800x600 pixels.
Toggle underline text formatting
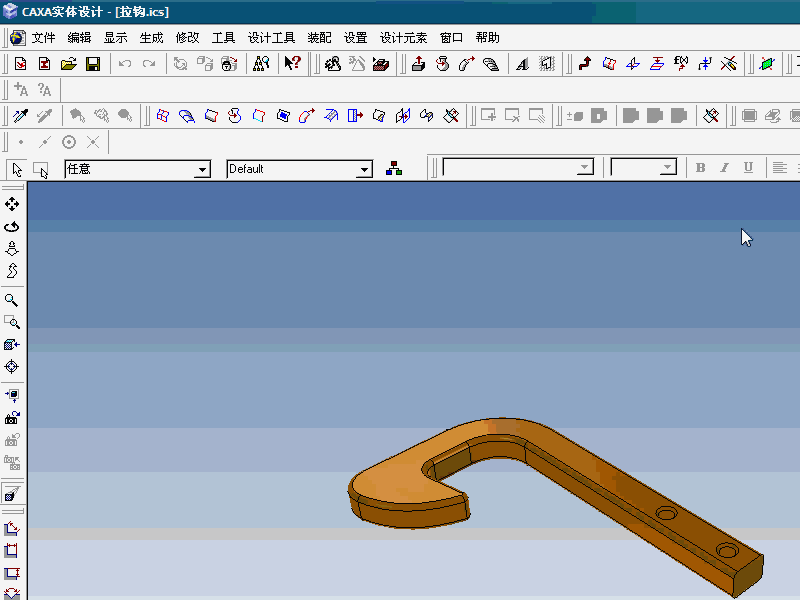pyautogui.click(x=748, y=167)
